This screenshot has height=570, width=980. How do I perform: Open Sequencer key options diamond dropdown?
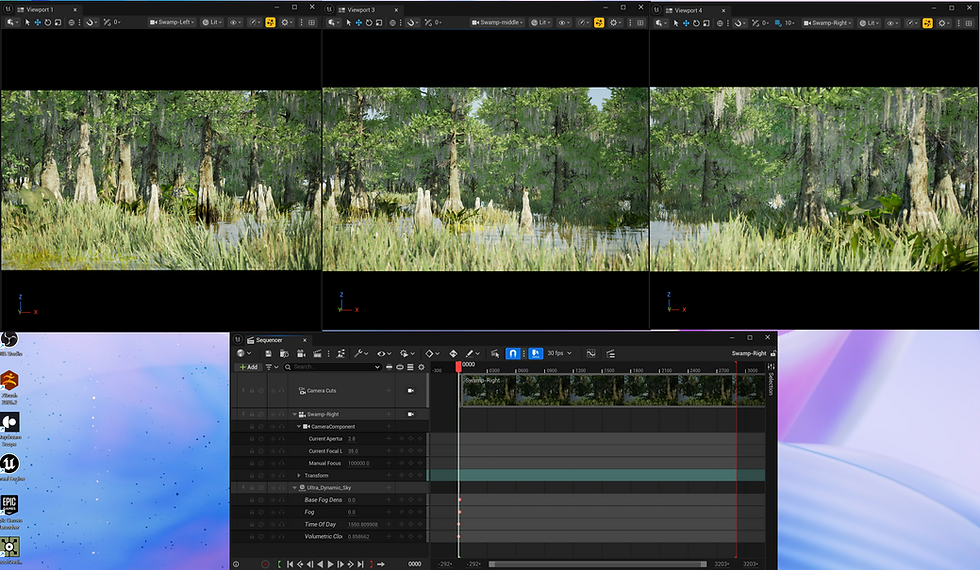pyautogui.click(x=432, y=354)
